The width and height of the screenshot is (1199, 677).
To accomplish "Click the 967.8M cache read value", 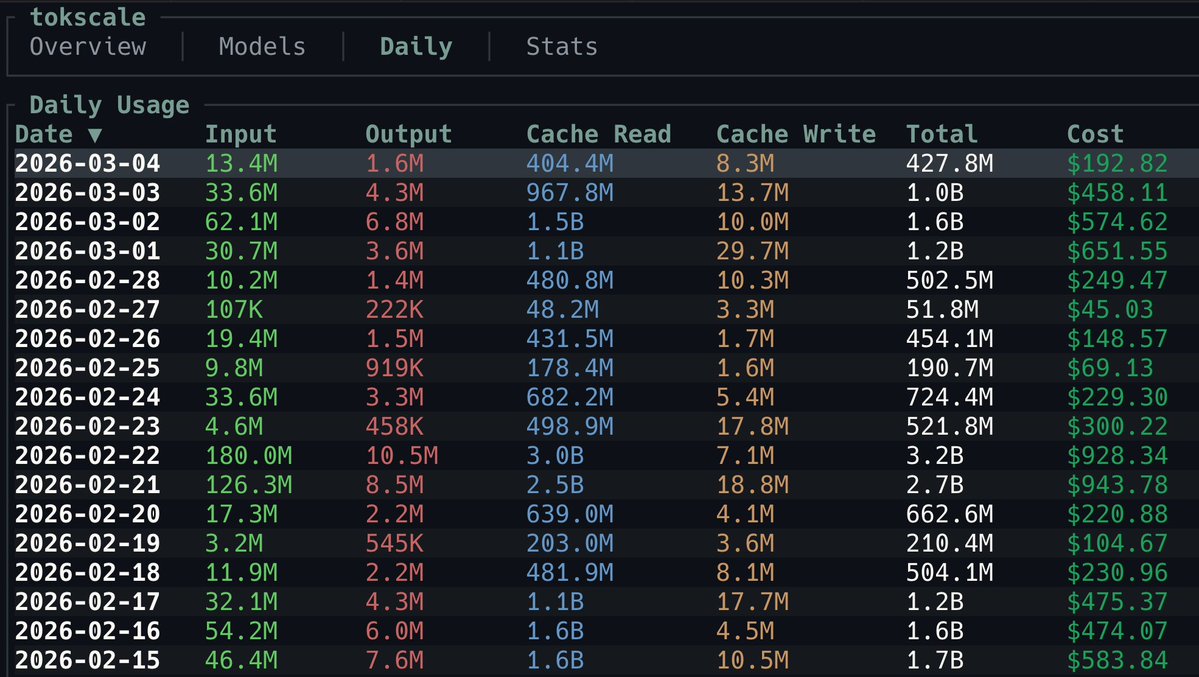I will pyautogui.click(x=570, y=193).
